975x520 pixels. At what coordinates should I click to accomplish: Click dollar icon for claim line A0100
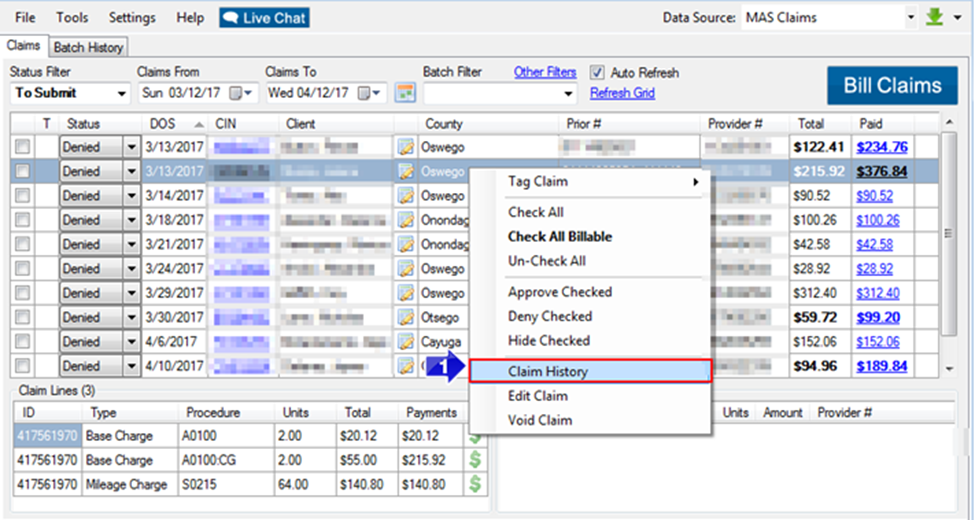(x=475, y=436)
